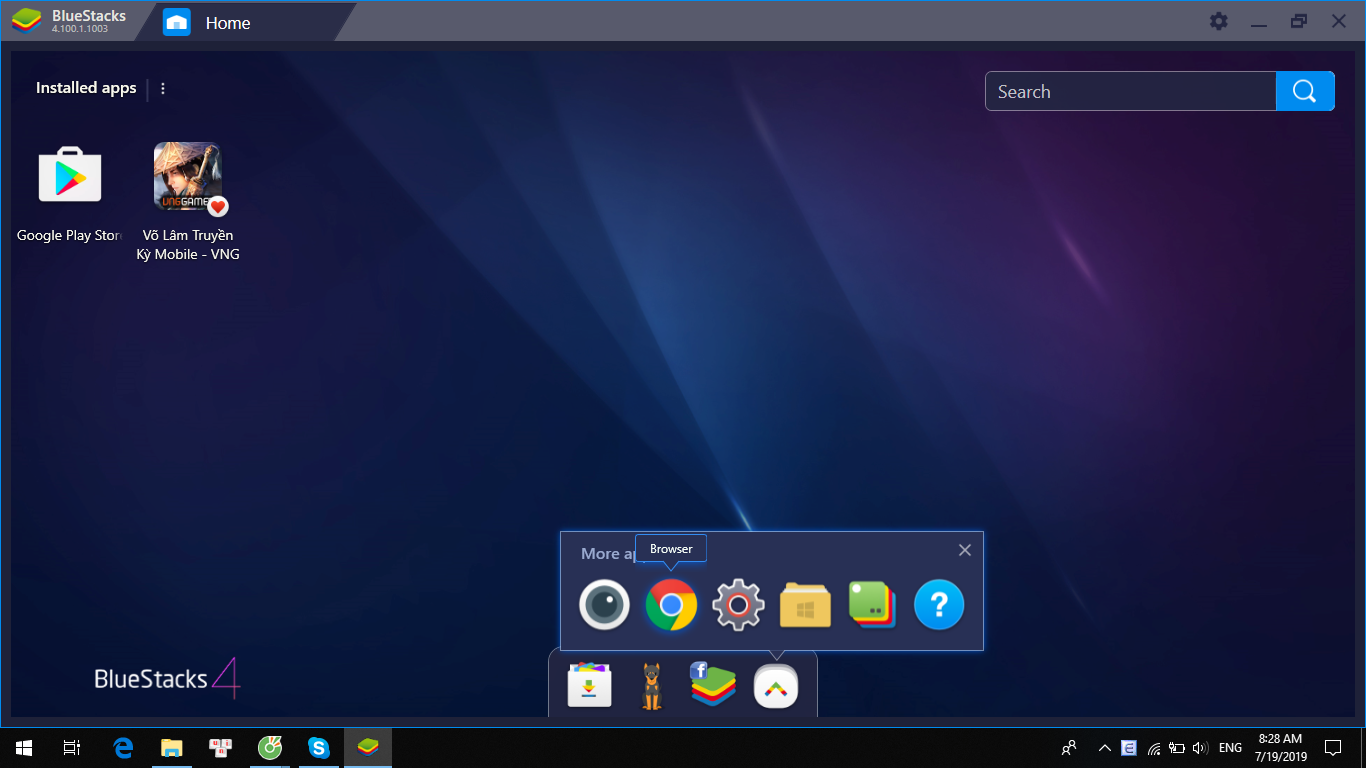1366x768 pixels.
Task: Open BlueStacks settings gear in title bar
Action: pos(1218,21)
